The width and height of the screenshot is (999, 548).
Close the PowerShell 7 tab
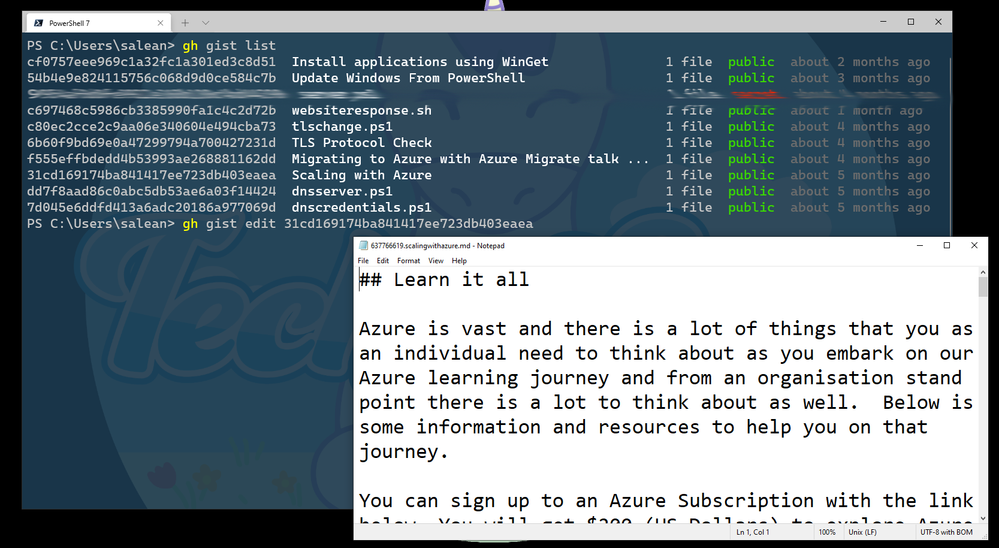point(160,23)
